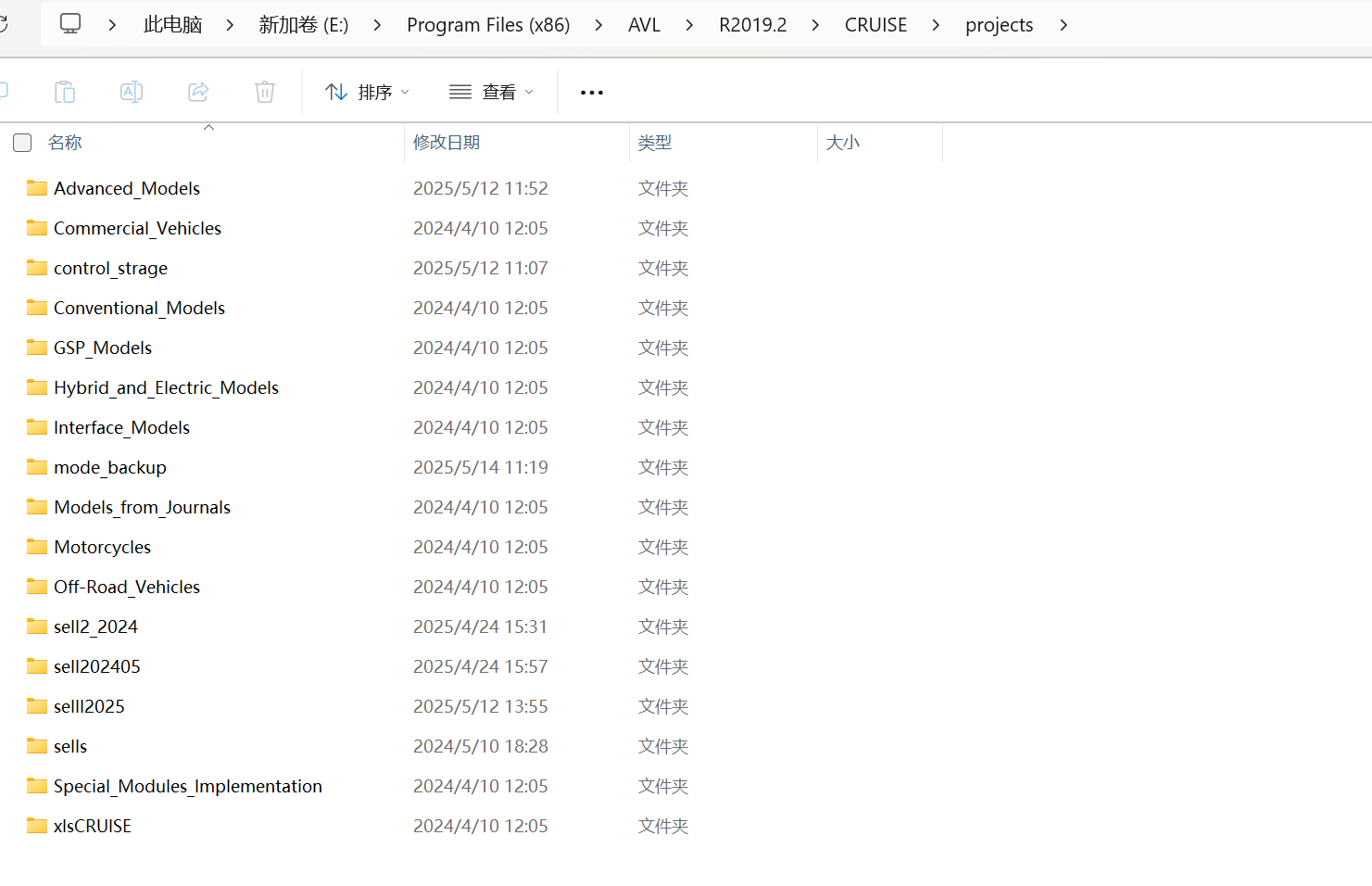The height and width of the screenshot is (886, 1372).
Task: Click the rename toolbar icon
Action: tap(132, 92)
